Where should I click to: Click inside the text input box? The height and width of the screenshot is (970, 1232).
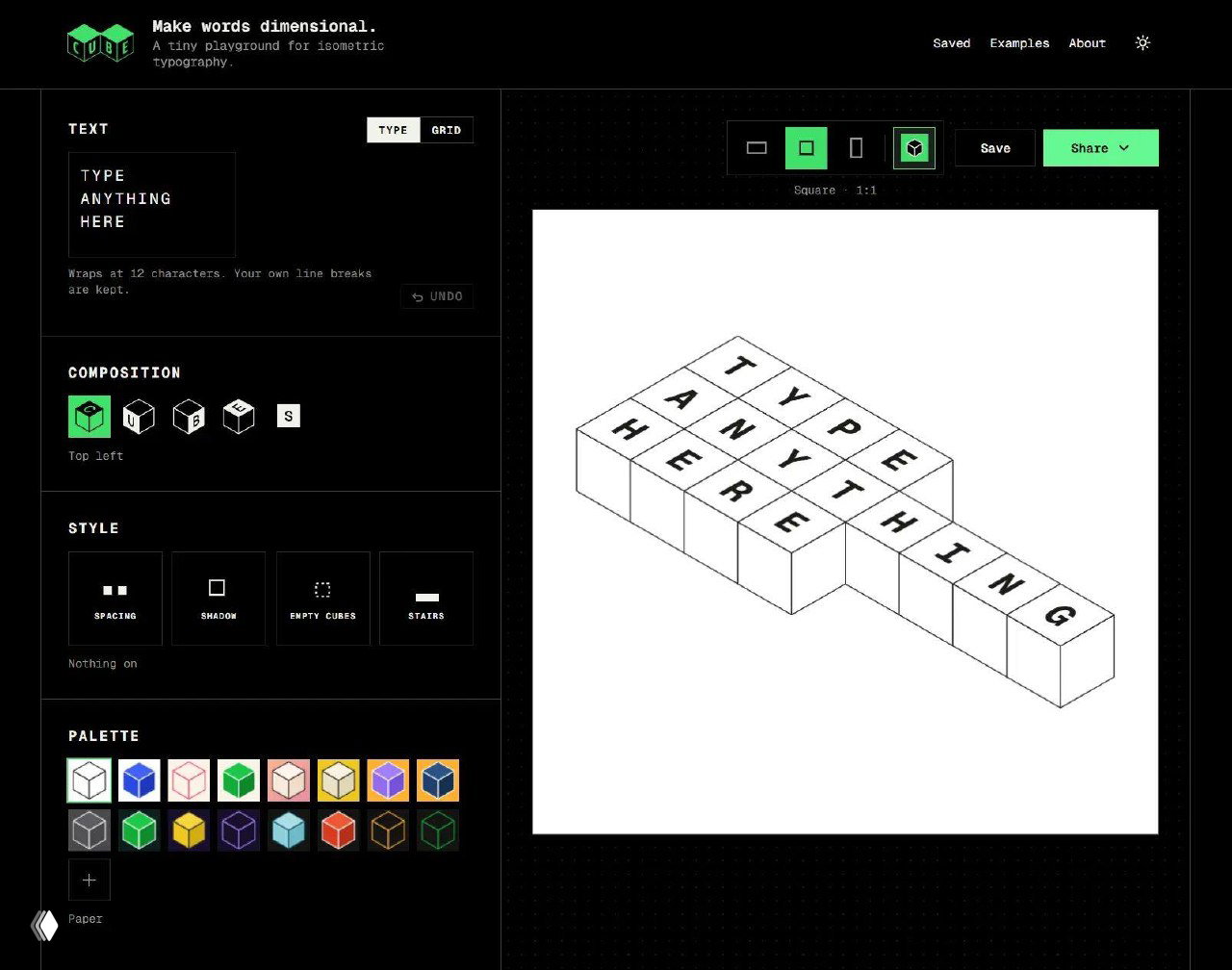pos(152,205)
